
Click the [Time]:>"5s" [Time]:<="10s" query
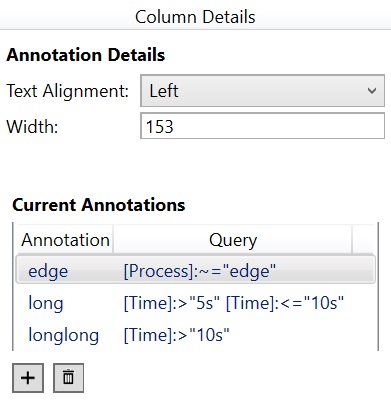pyautogui.click(x=233, y=303)
